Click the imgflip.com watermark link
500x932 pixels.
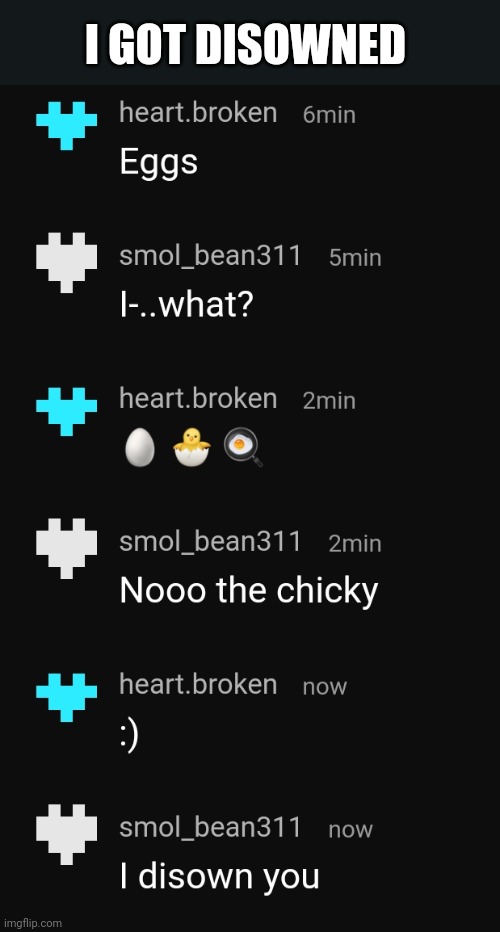32,922
